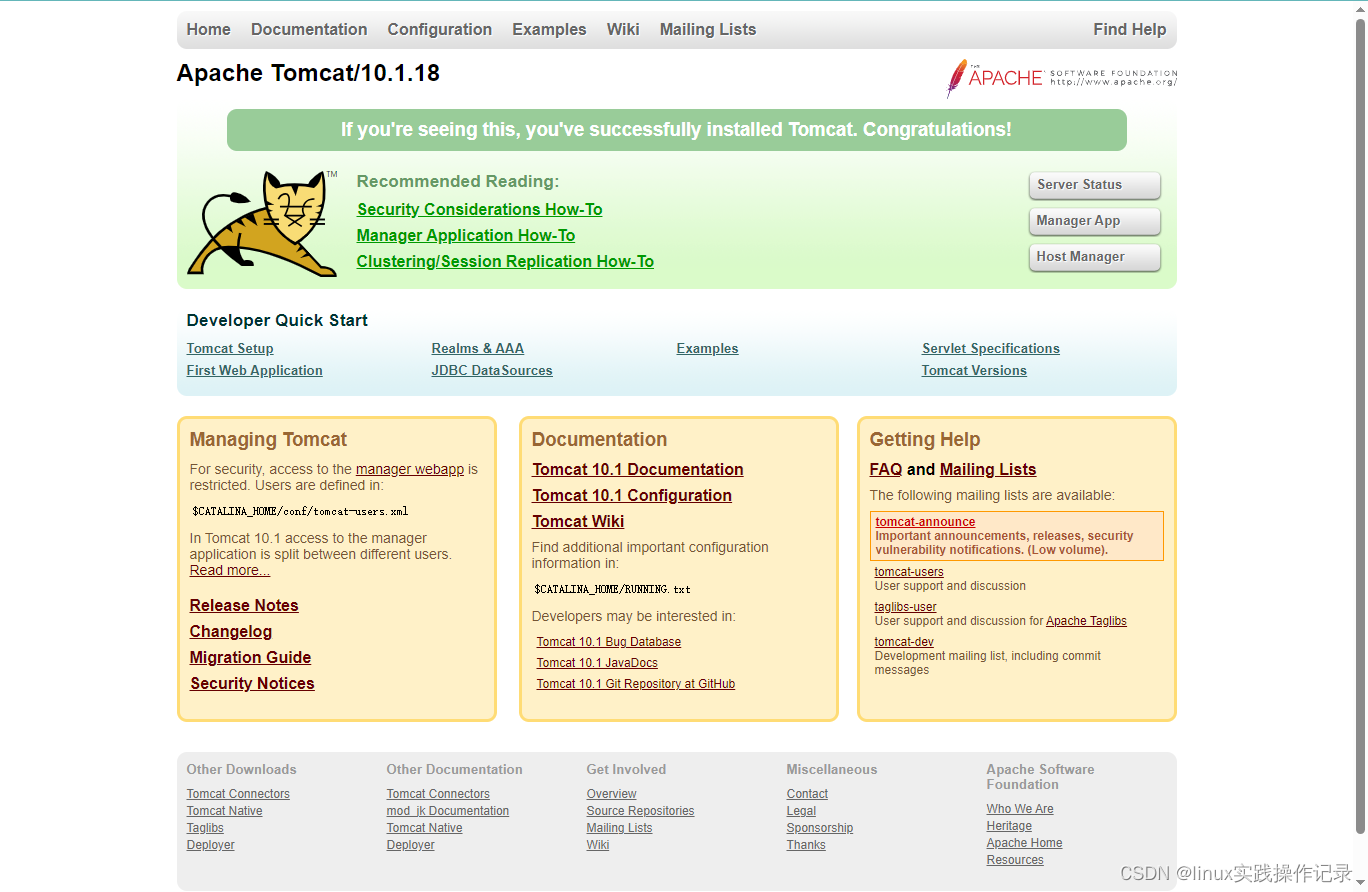Go to Documentation in top navigation
This screenshot has width=1368, height=892.
[309, 29]
